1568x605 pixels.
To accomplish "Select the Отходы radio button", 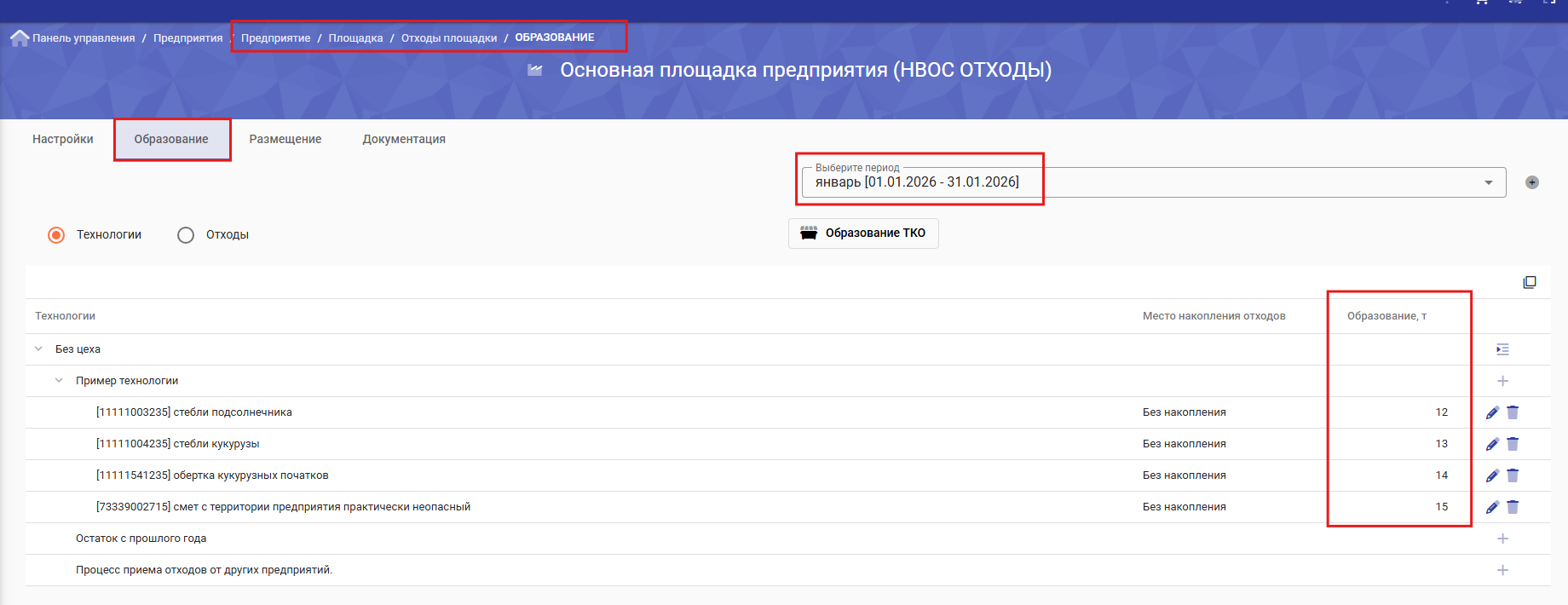I will [x=186, y=235].
